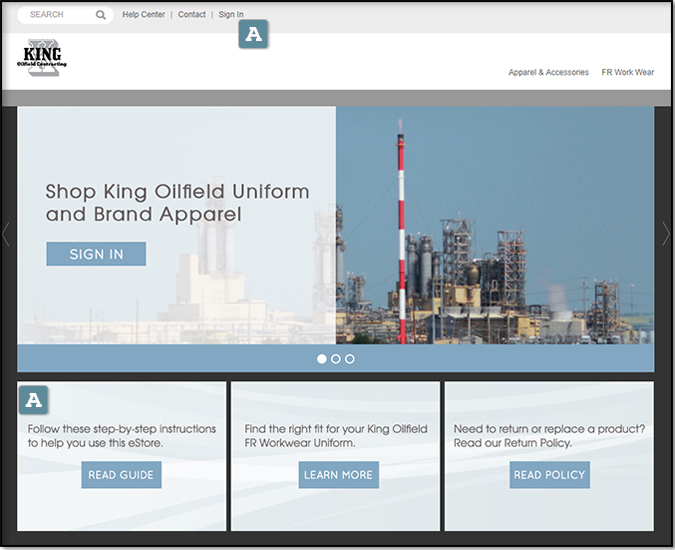Click the A callout marker near Sign In
The image size is (675, 550).
pos(253,35)
